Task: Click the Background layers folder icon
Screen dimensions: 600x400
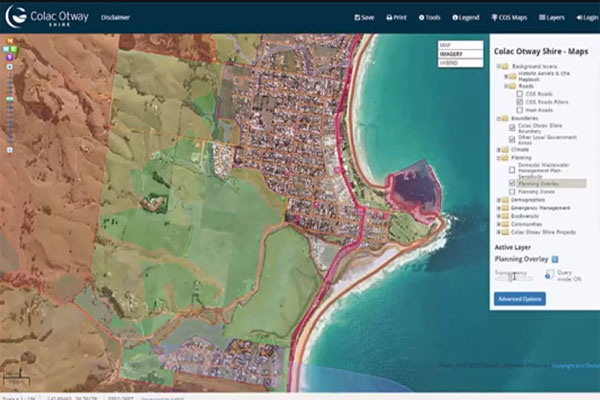Action: [x=505, y=66]
